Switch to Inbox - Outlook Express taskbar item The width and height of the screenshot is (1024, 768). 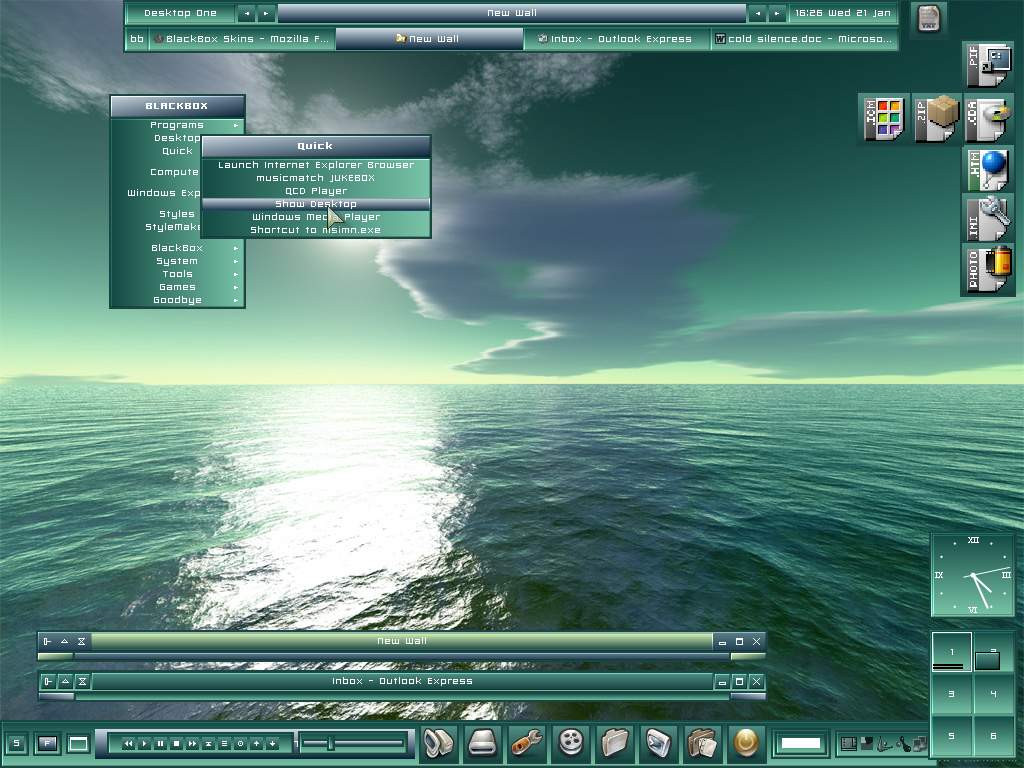[x=617, y=39]
